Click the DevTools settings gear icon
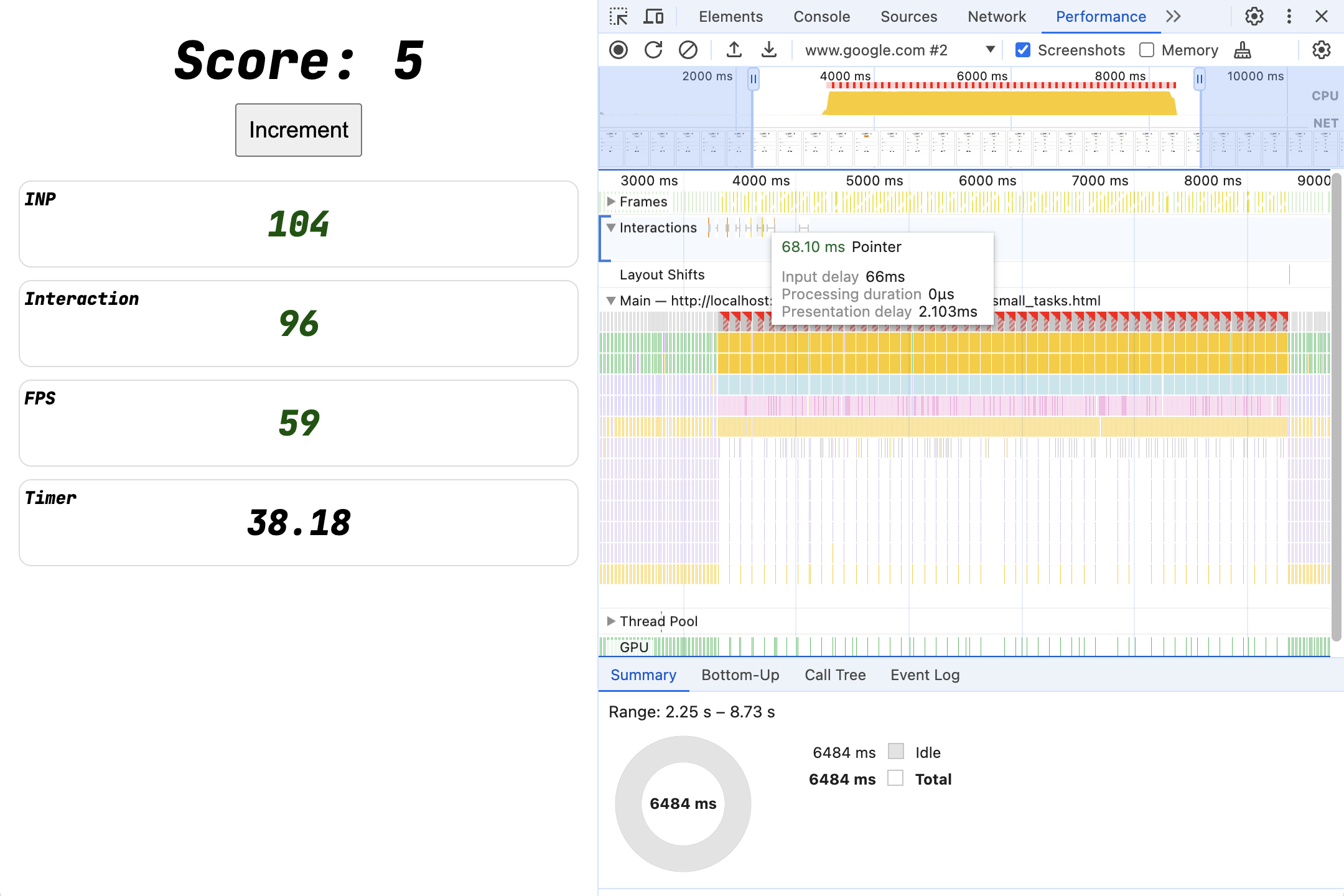This screenshot has height=896, width=1344. (1256, 15)
